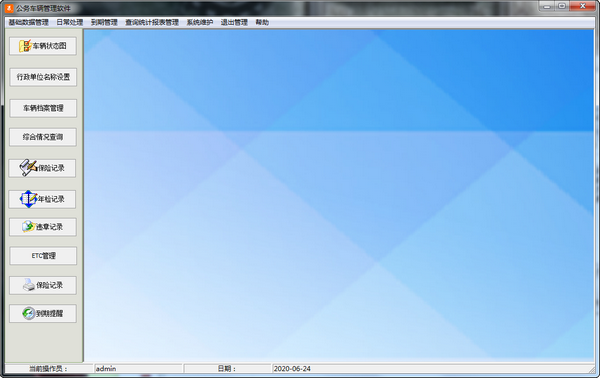This screenshot has height=378, width=600.
Task: Minimize the application window
Action: click(547, 6)
